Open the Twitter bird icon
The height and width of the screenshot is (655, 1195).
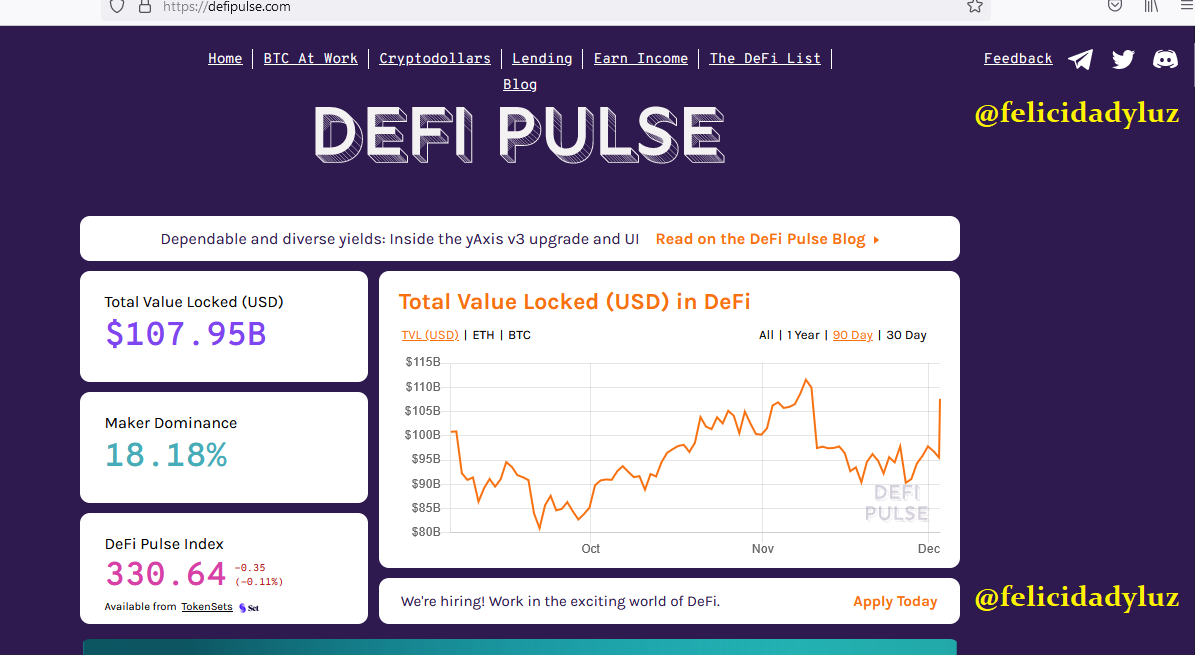click(x=1123, y=59)
